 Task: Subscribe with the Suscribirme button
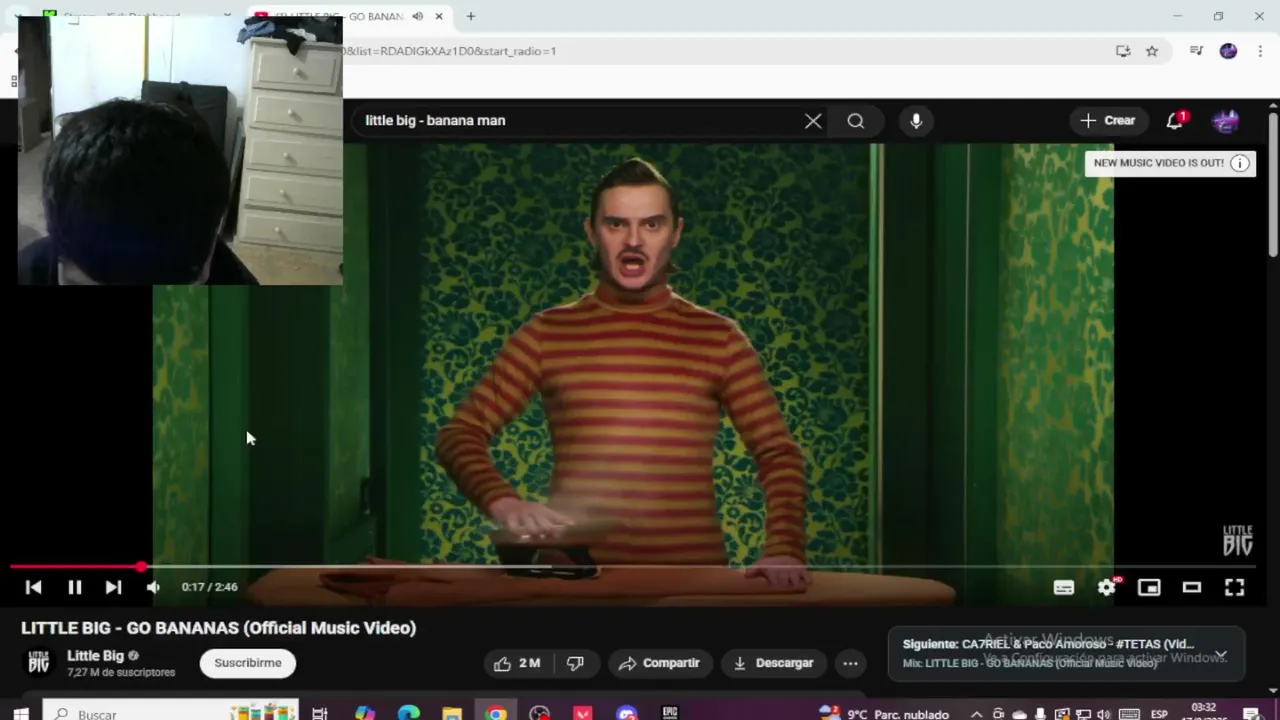(248, 663)
